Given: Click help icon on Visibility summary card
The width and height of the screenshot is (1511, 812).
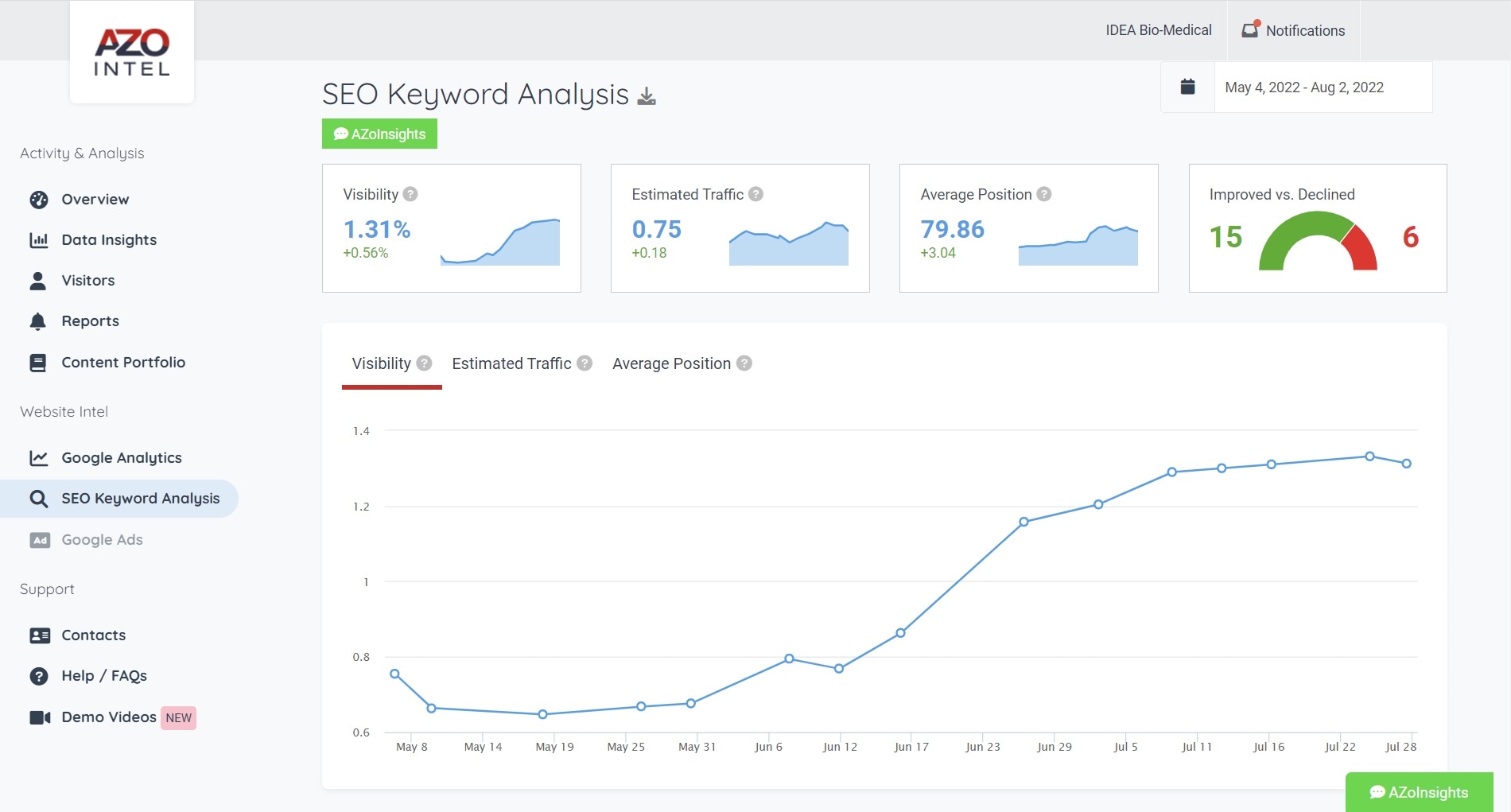Looking at the screenshot, I should [410, 194].
